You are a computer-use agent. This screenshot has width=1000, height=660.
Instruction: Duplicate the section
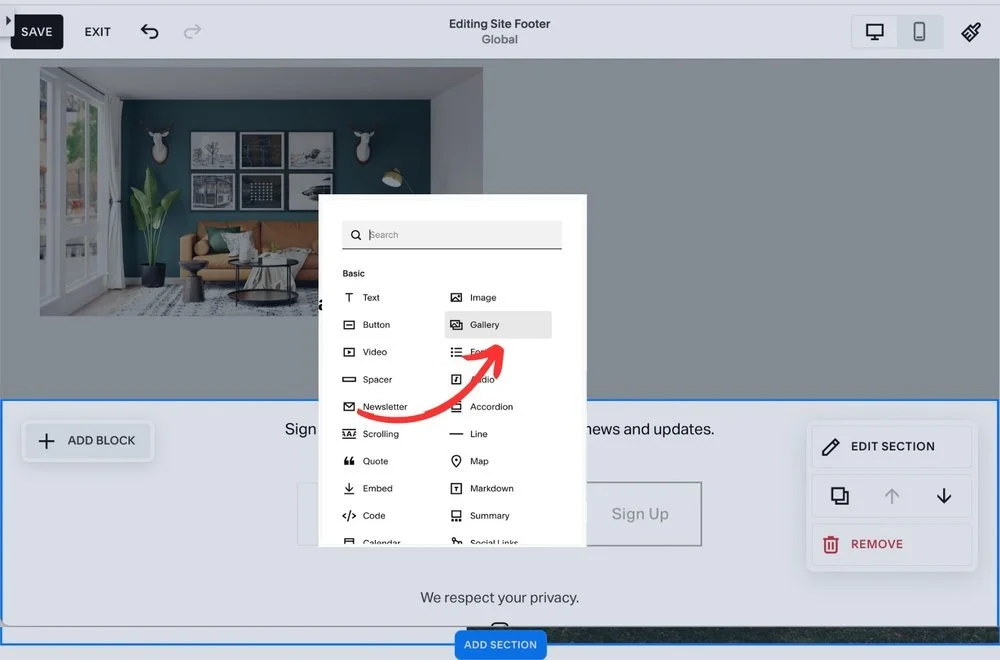point(839,495)
